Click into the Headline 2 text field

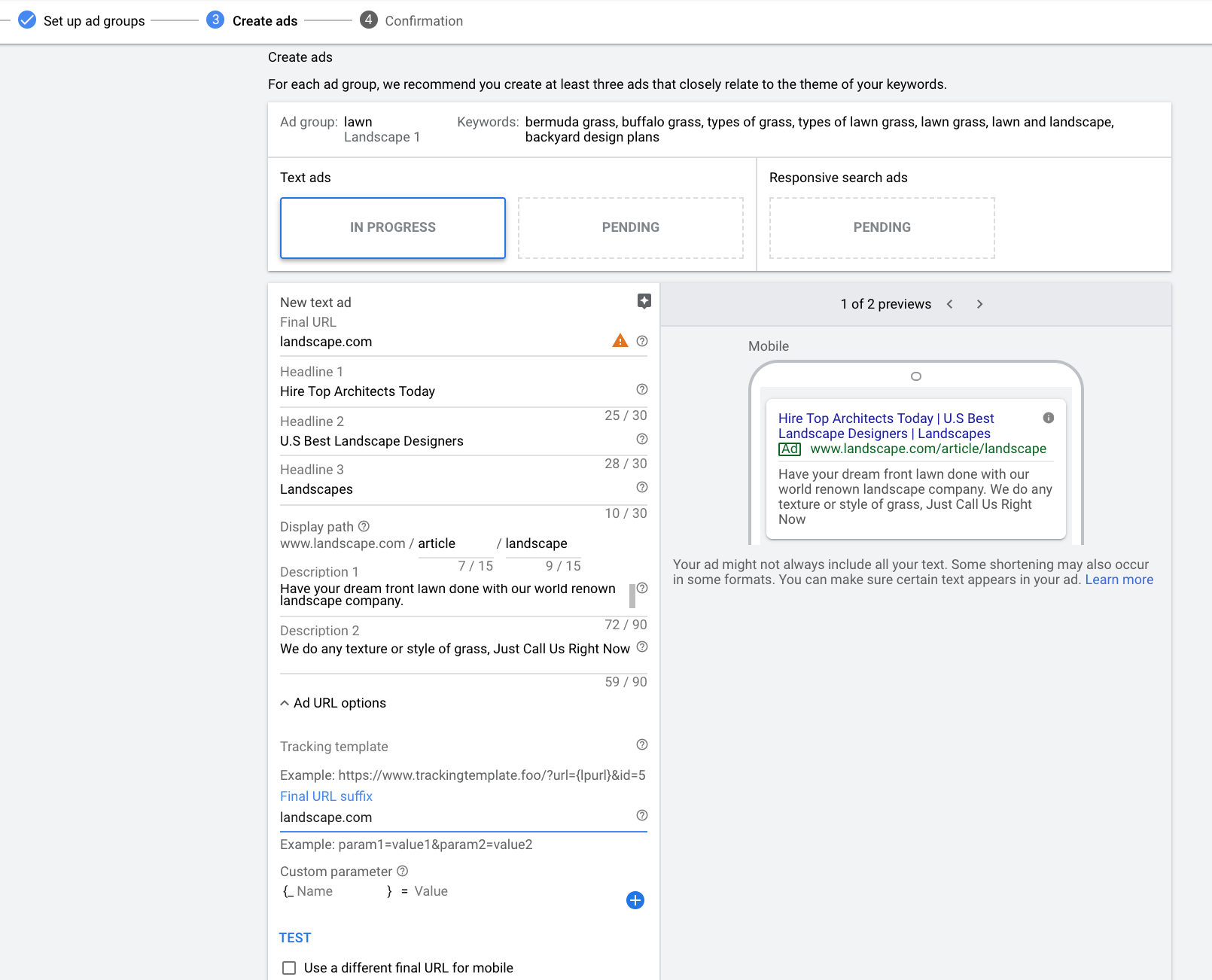click(x=452, y=441)
